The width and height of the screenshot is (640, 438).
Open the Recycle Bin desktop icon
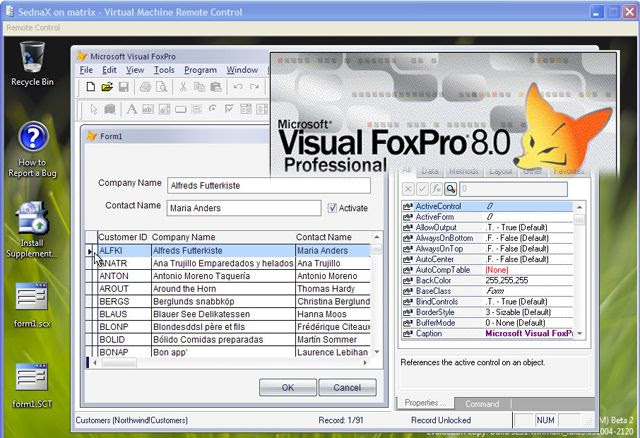click(32, 63)
